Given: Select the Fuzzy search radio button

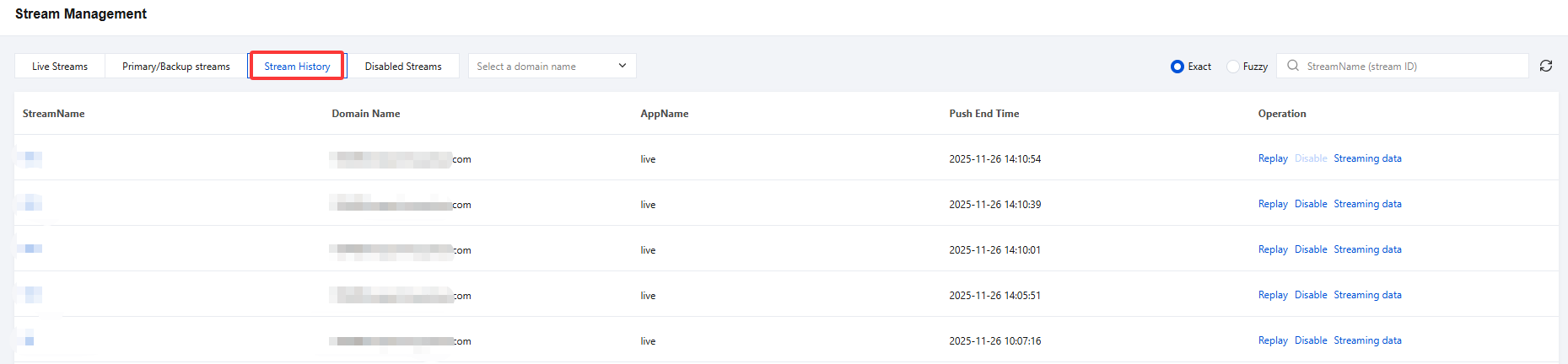Looking at the screenshot, I should tap(1233, 67).
